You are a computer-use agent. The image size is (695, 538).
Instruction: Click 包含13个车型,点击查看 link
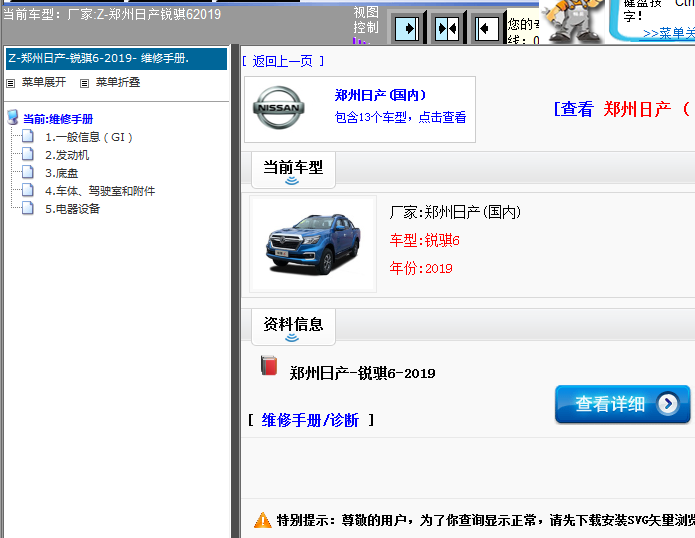tap(400, 117)
